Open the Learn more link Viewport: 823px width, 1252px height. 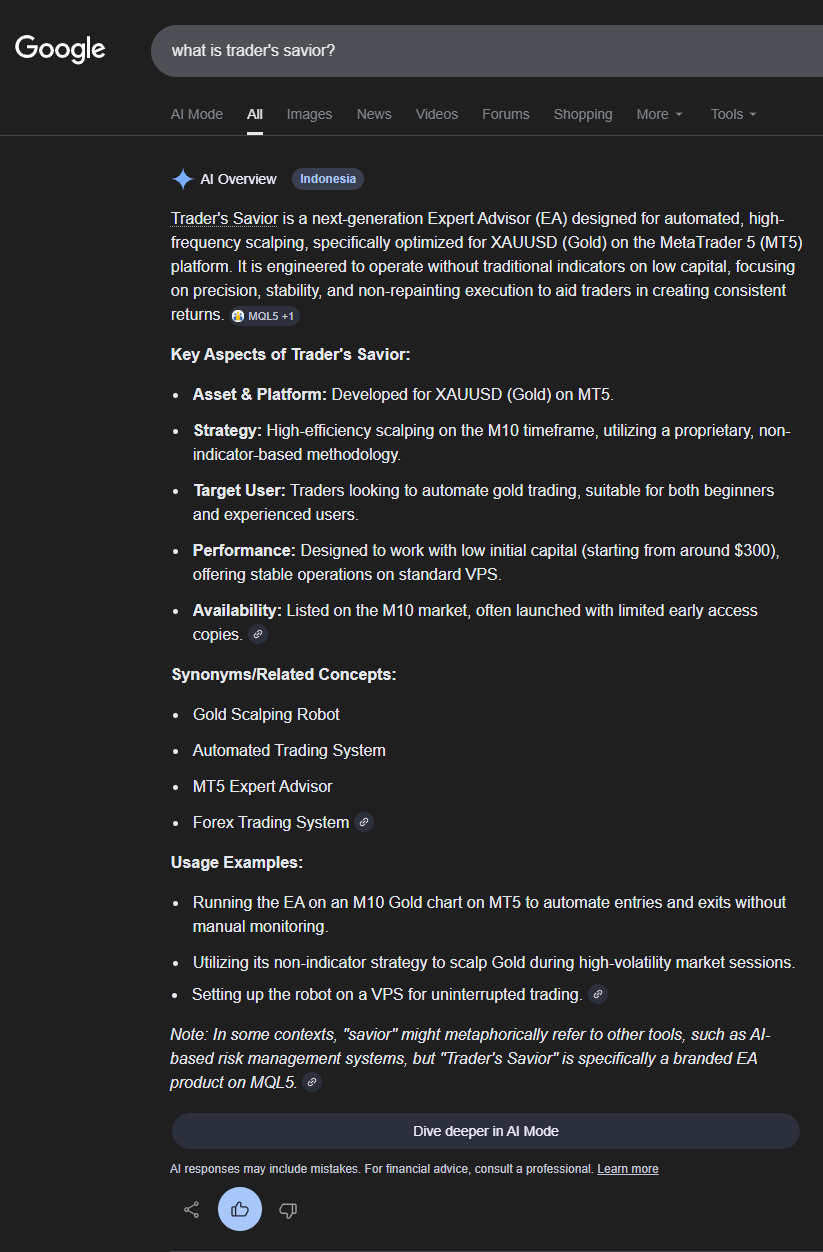pos(628,1169)
